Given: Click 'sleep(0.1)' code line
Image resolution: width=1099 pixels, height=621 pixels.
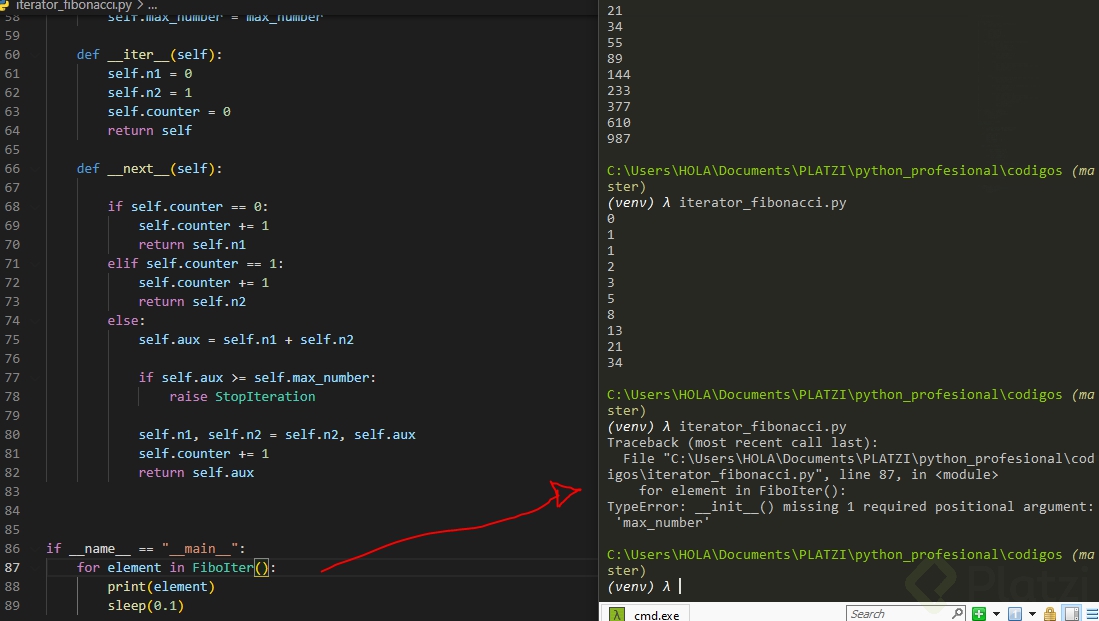Looking at the screenshot, I should (x=146, y=605).
